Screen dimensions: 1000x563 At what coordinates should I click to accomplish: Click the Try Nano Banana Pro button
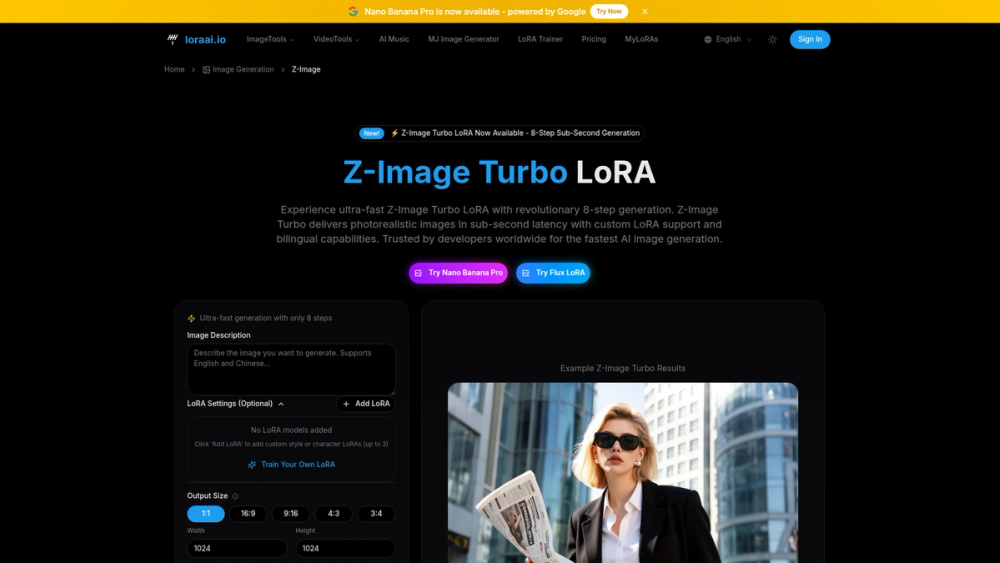(459, 273)
